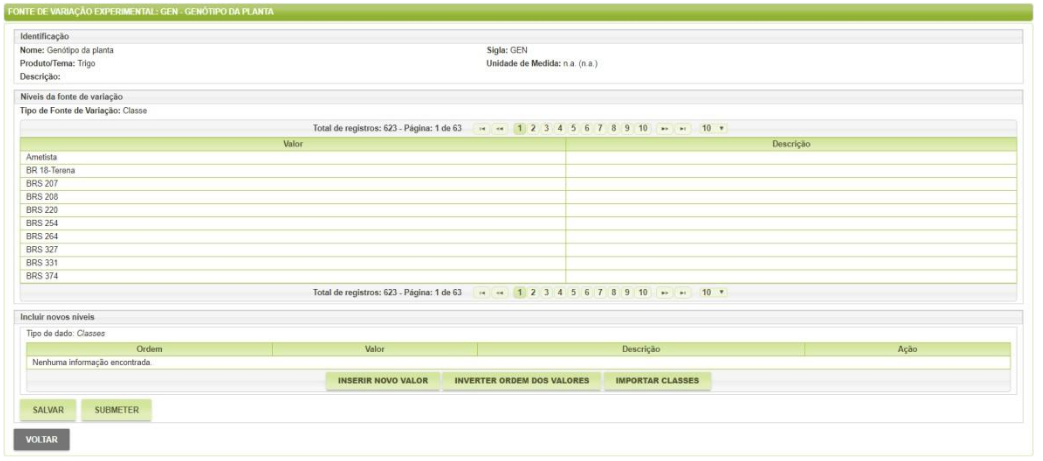Image resolution: width=1043 pixels, height=461 pixels.
Task: Go to previous page in bottom paginator
Action: point(500,293)
